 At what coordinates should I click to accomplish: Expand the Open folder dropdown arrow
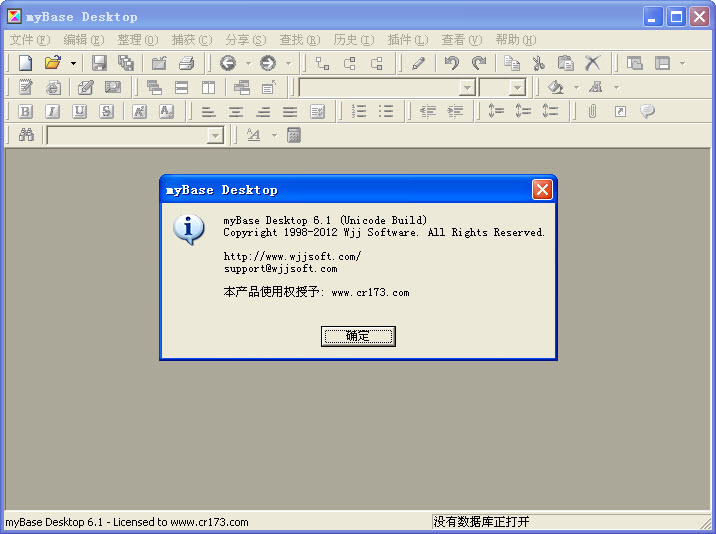(x=74, y=63)
